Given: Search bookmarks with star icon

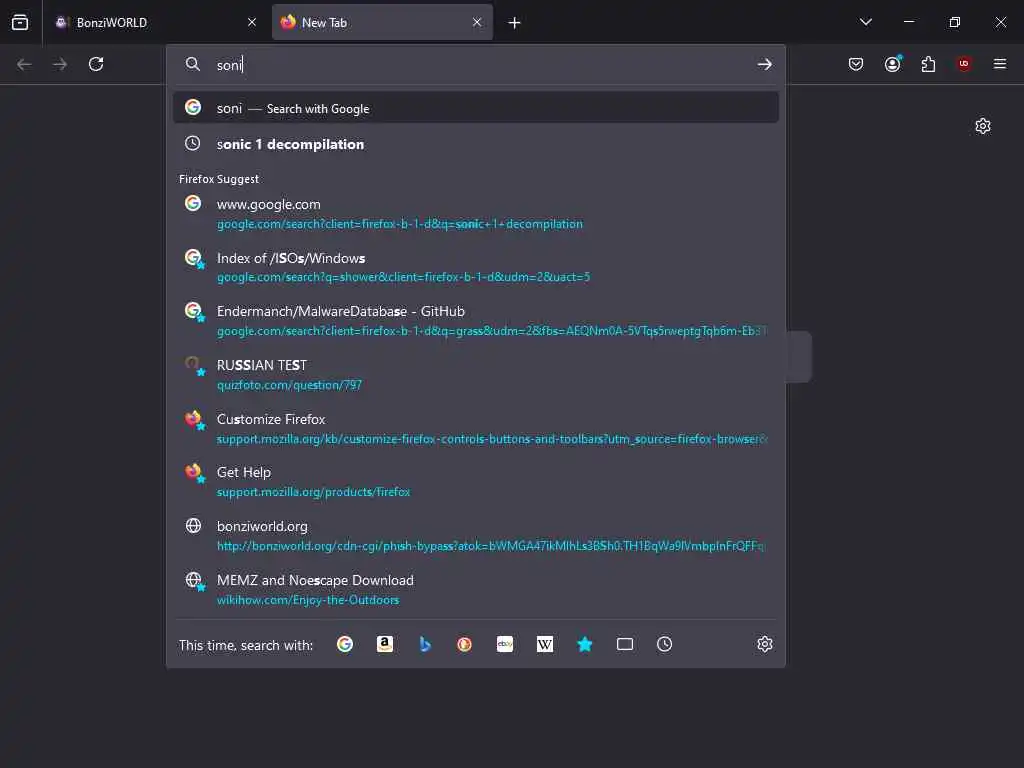Looking at the screenshot, I should [584, 645].
